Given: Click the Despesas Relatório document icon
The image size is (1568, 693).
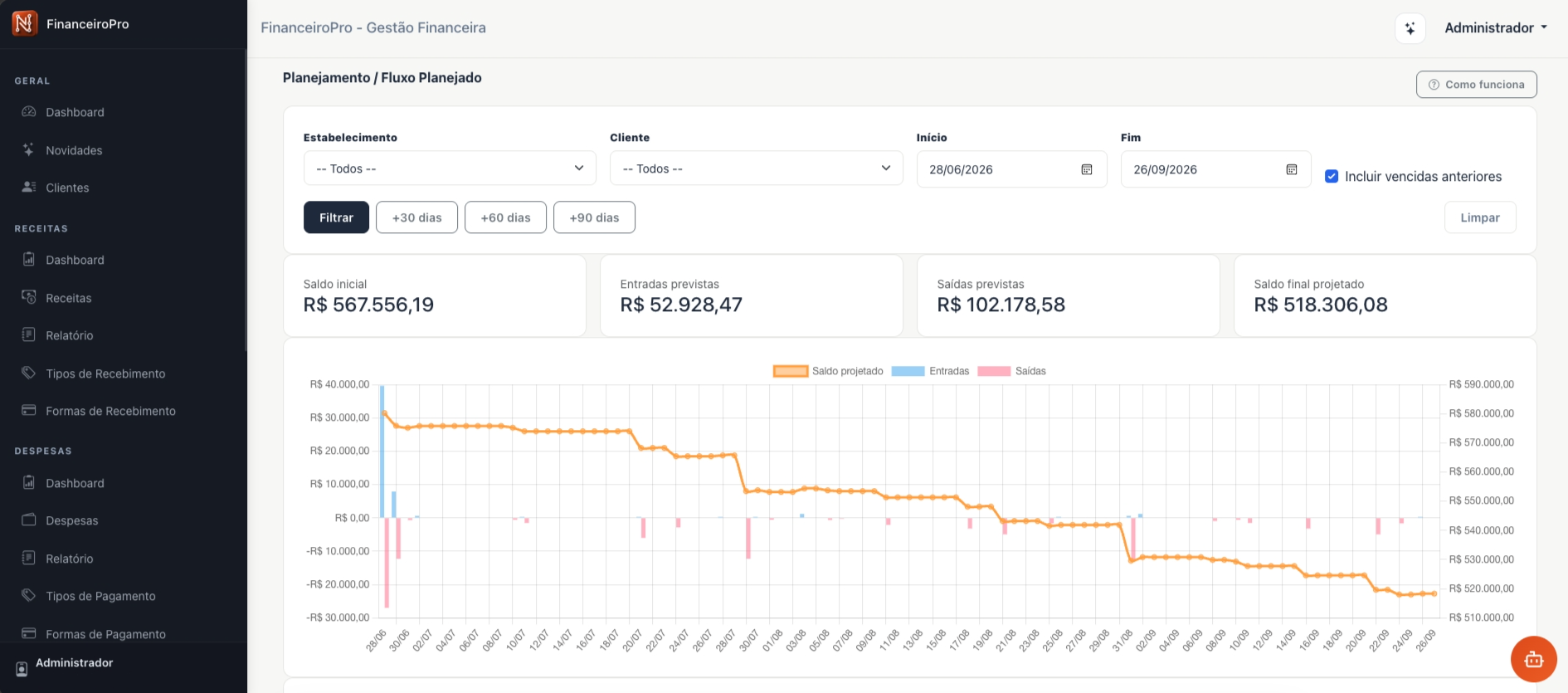Looking at the screenshot, I should [x=29, y=558].
